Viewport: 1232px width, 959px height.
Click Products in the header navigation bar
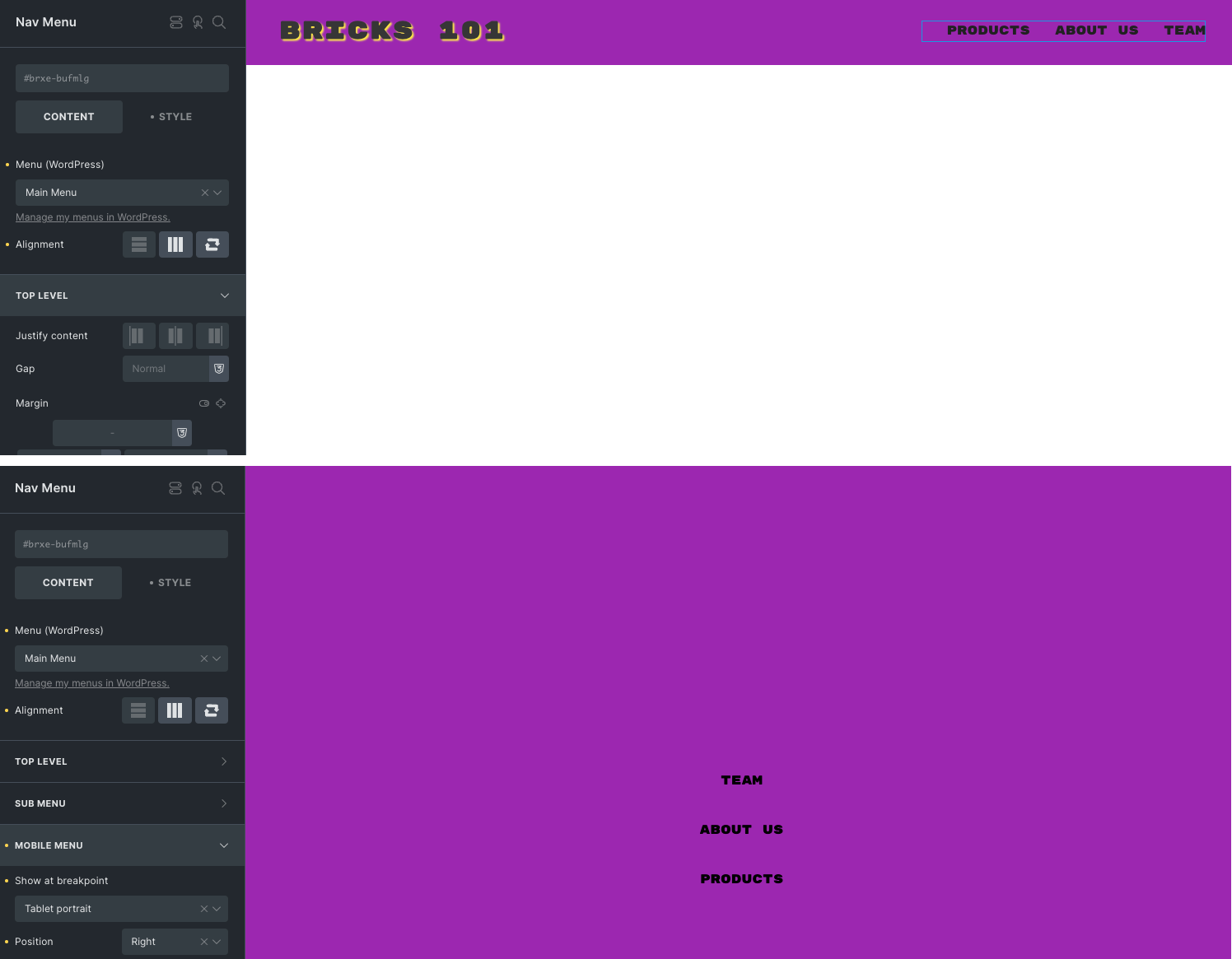(988, 30)
